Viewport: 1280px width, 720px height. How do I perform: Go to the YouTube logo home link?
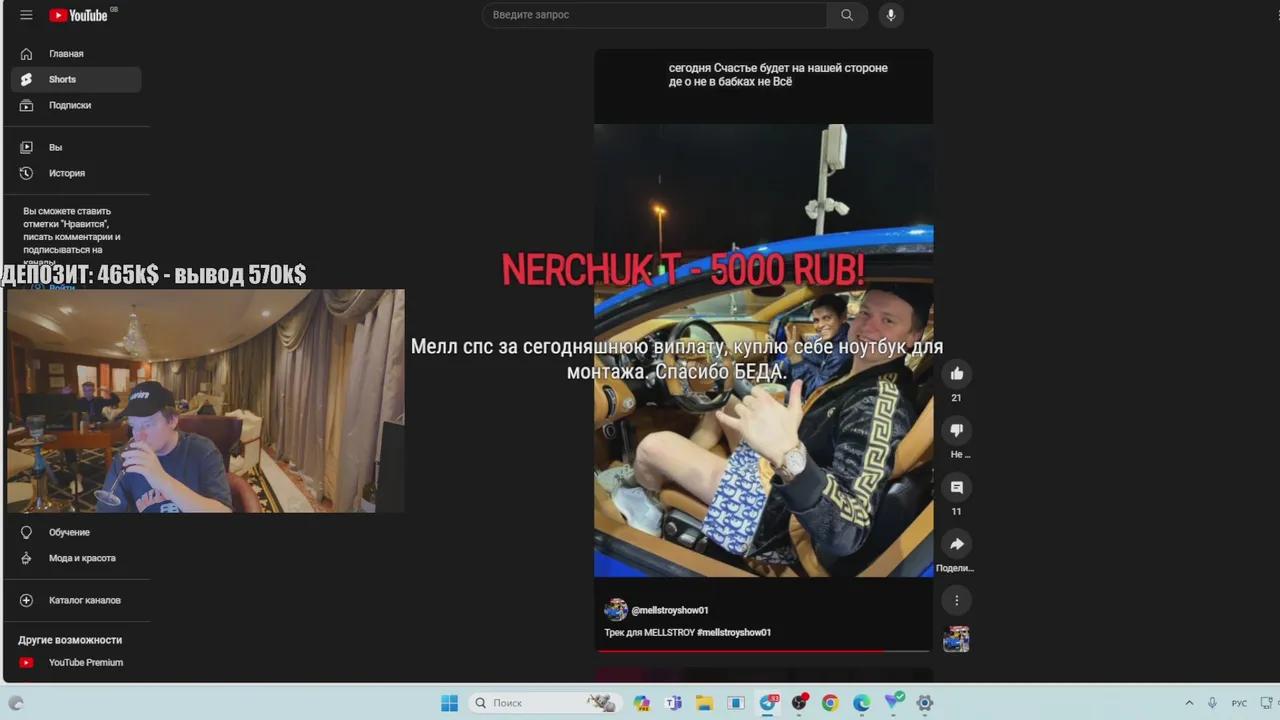pos(78,15)
